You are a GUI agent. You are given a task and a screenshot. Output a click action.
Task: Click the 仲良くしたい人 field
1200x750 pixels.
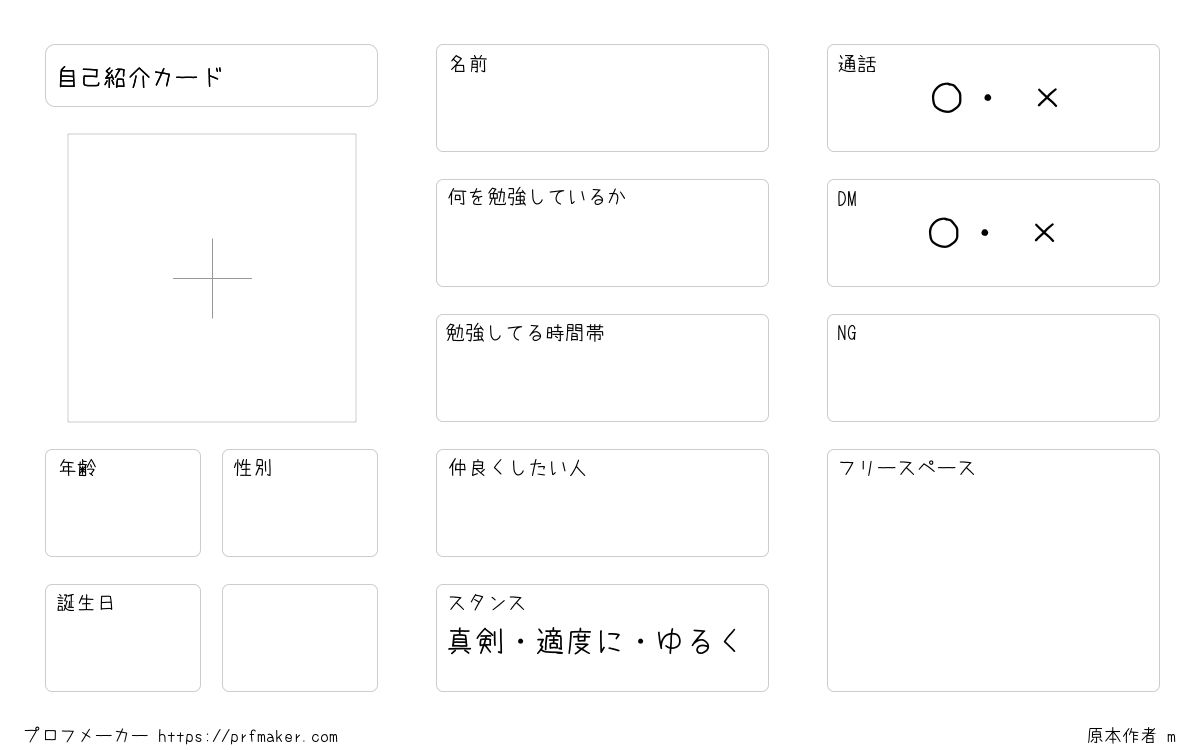click(x=602, y=503)
